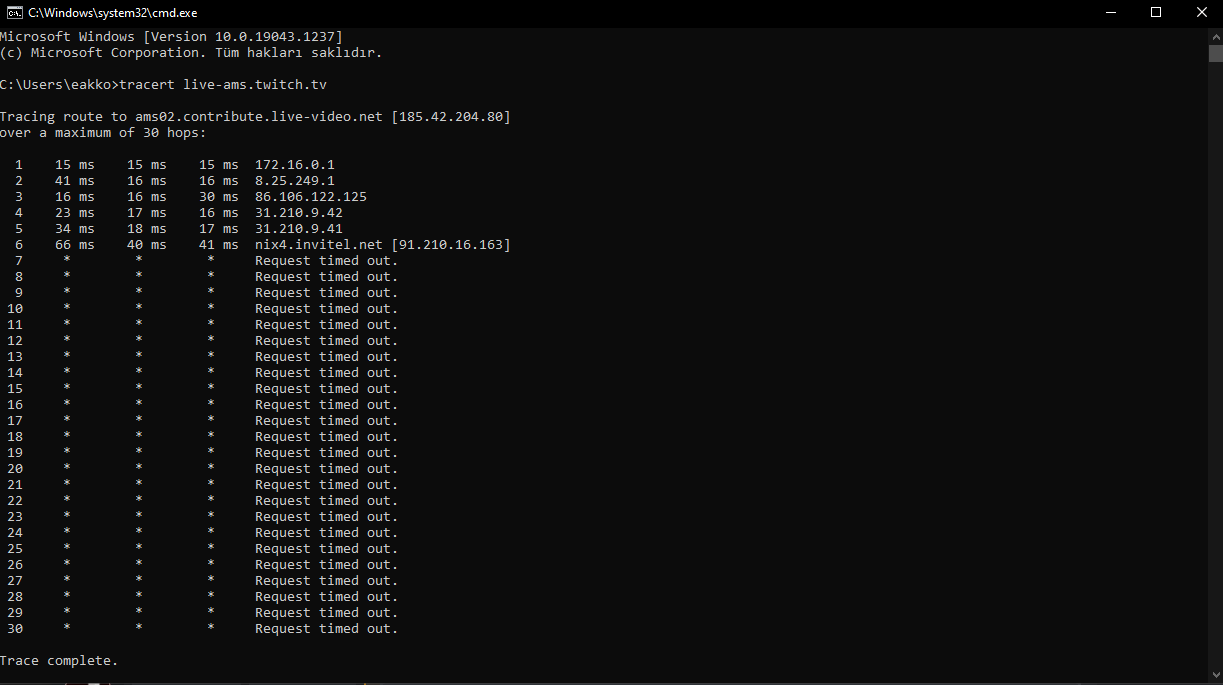
Task: Click the empty scrollbar track below thumb
Action: pyautogui.click(x=1215, y=370)
